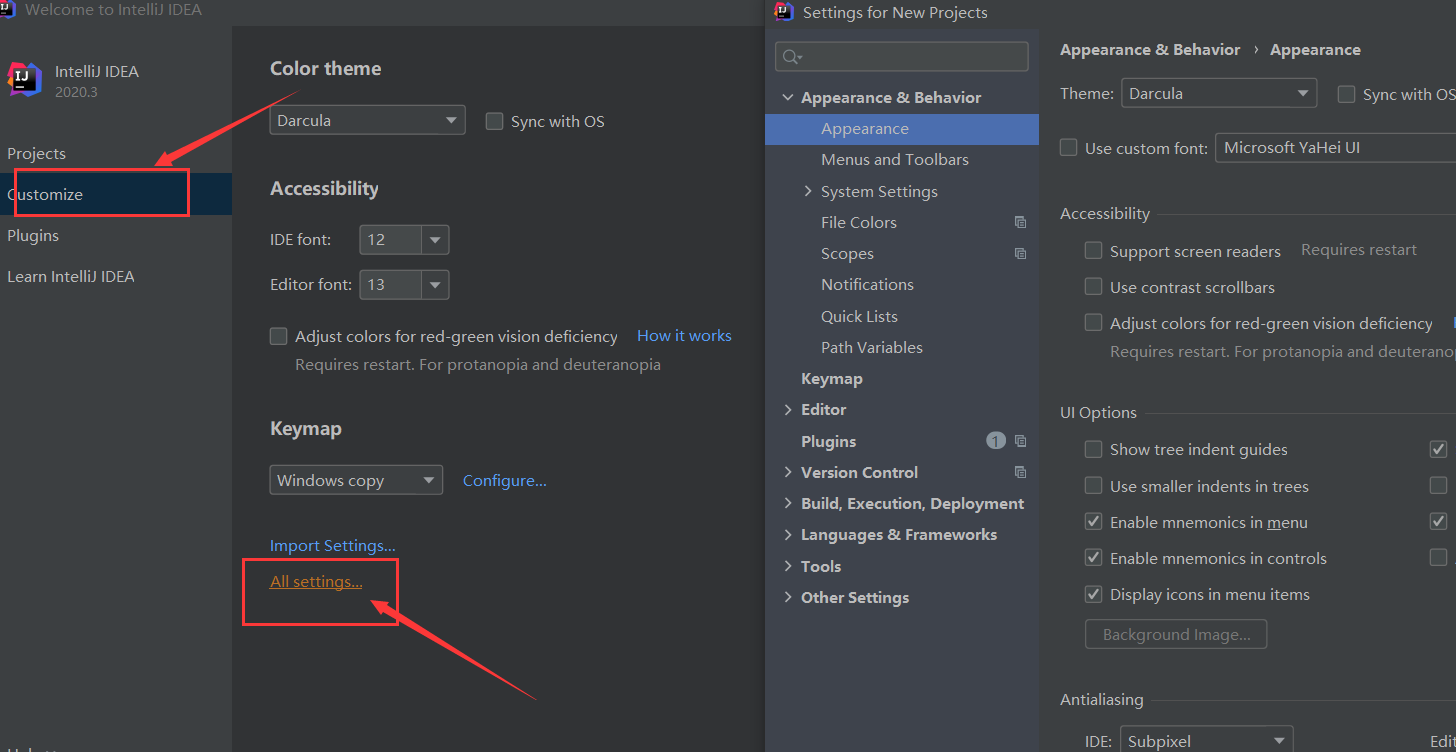Expand the Editor settings node
Image resolution: width=1456 pixels, height=752 pixels.
pos(788,410)
